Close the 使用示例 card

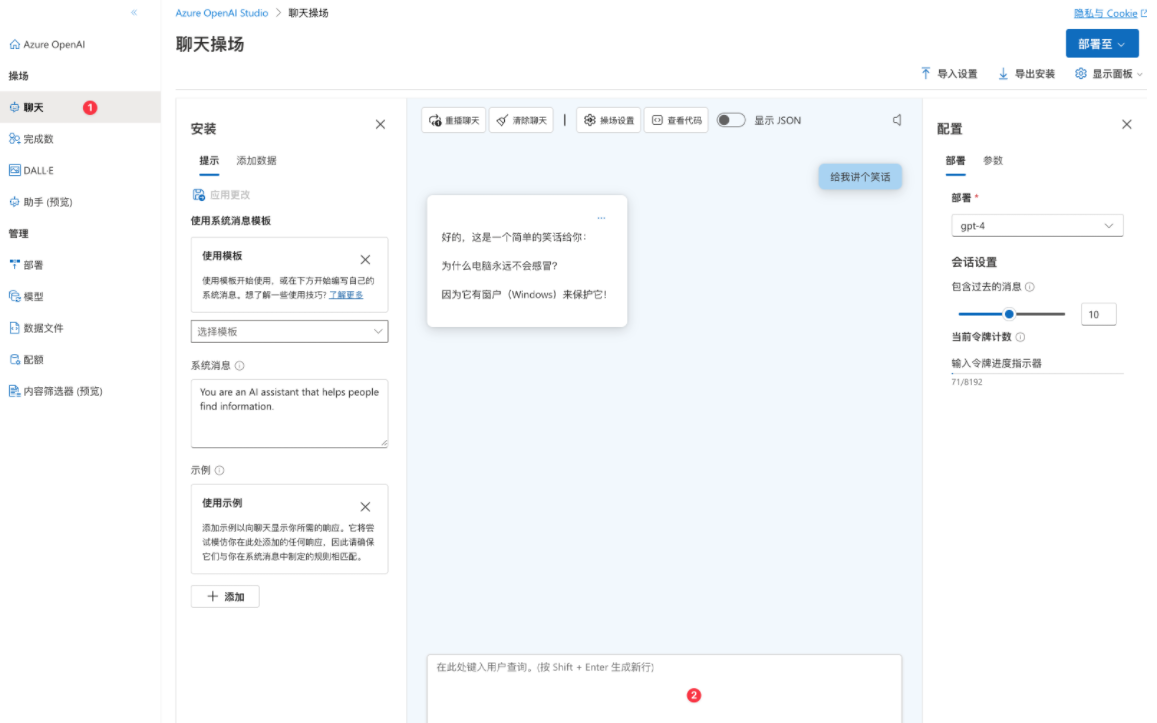(x=365, y=507)
